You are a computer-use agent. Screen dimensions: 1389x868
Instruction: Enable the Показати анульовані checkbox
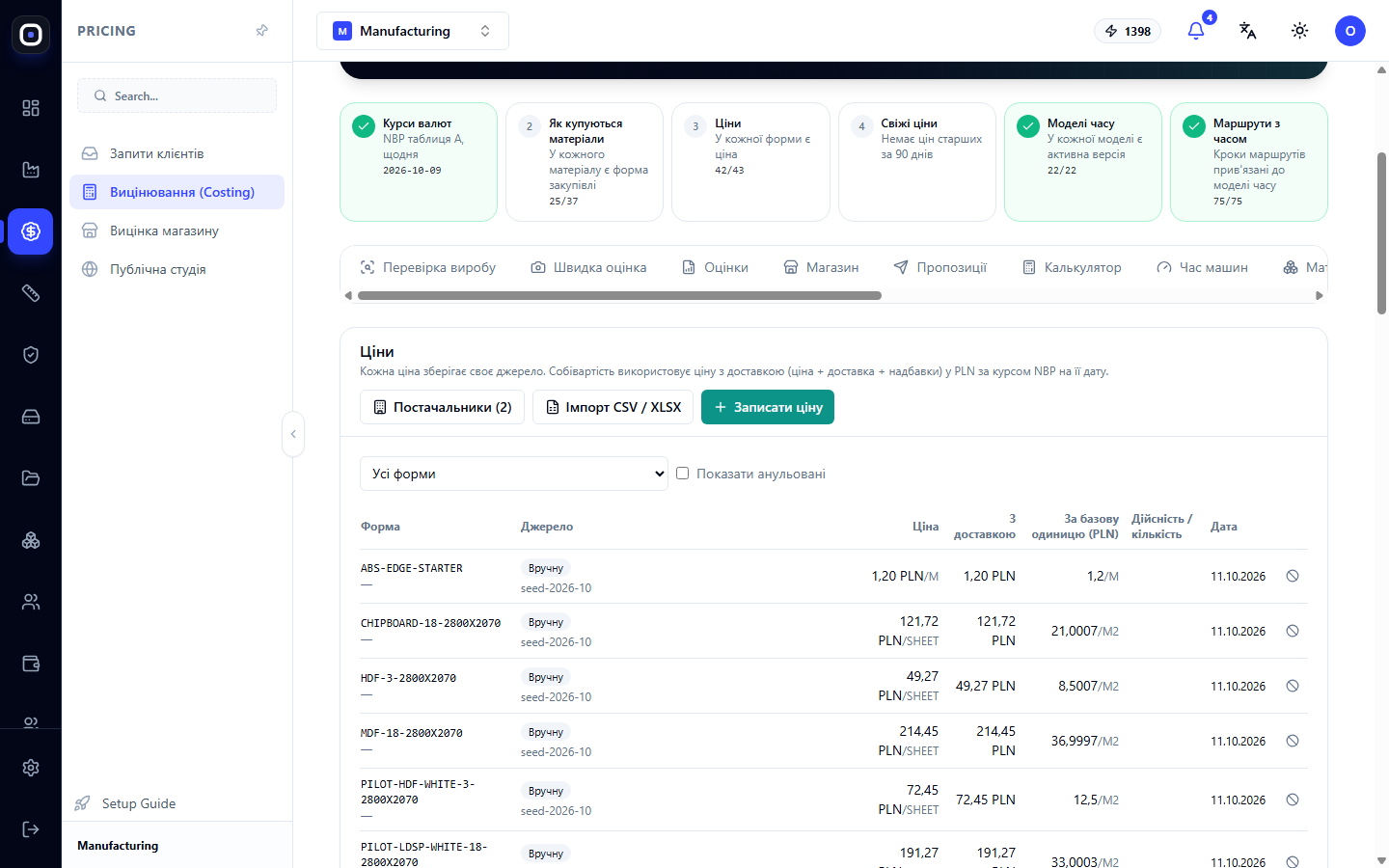(x=683, y=474)
